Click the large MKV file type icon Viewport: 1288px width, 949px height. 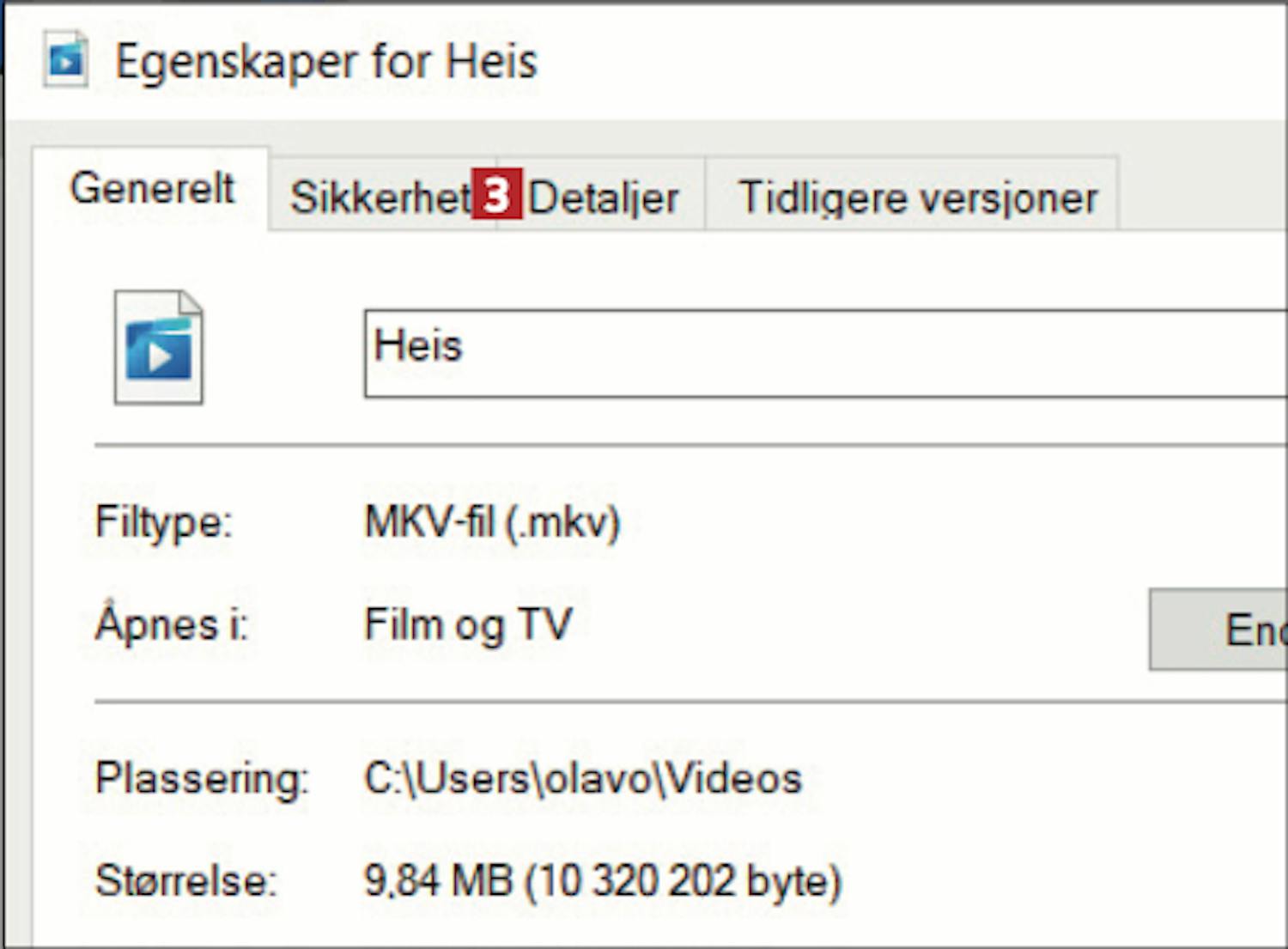(159, 347)
